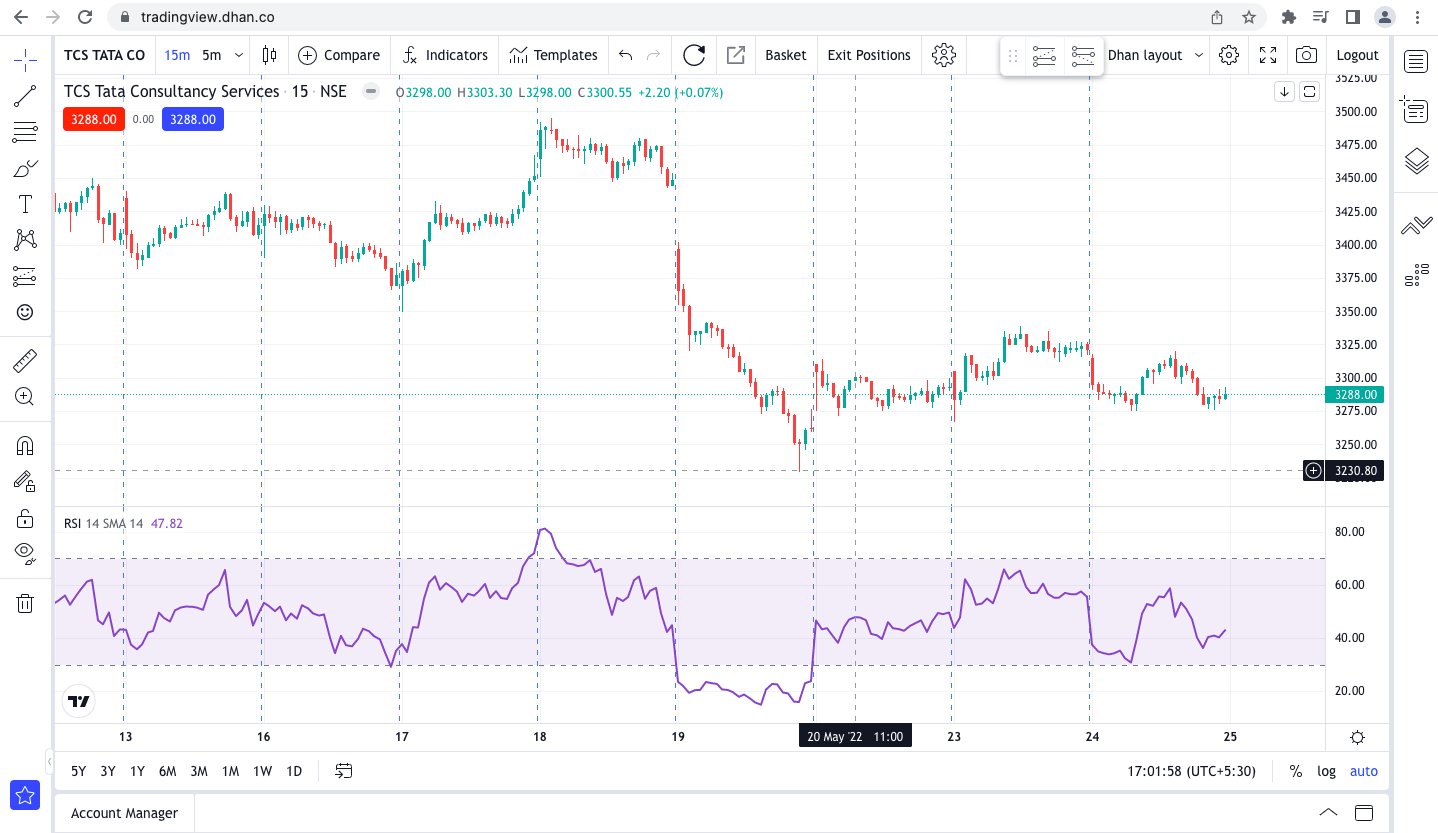Select the 1M date range
1438x833 pixels.
(x=230, y=771)
